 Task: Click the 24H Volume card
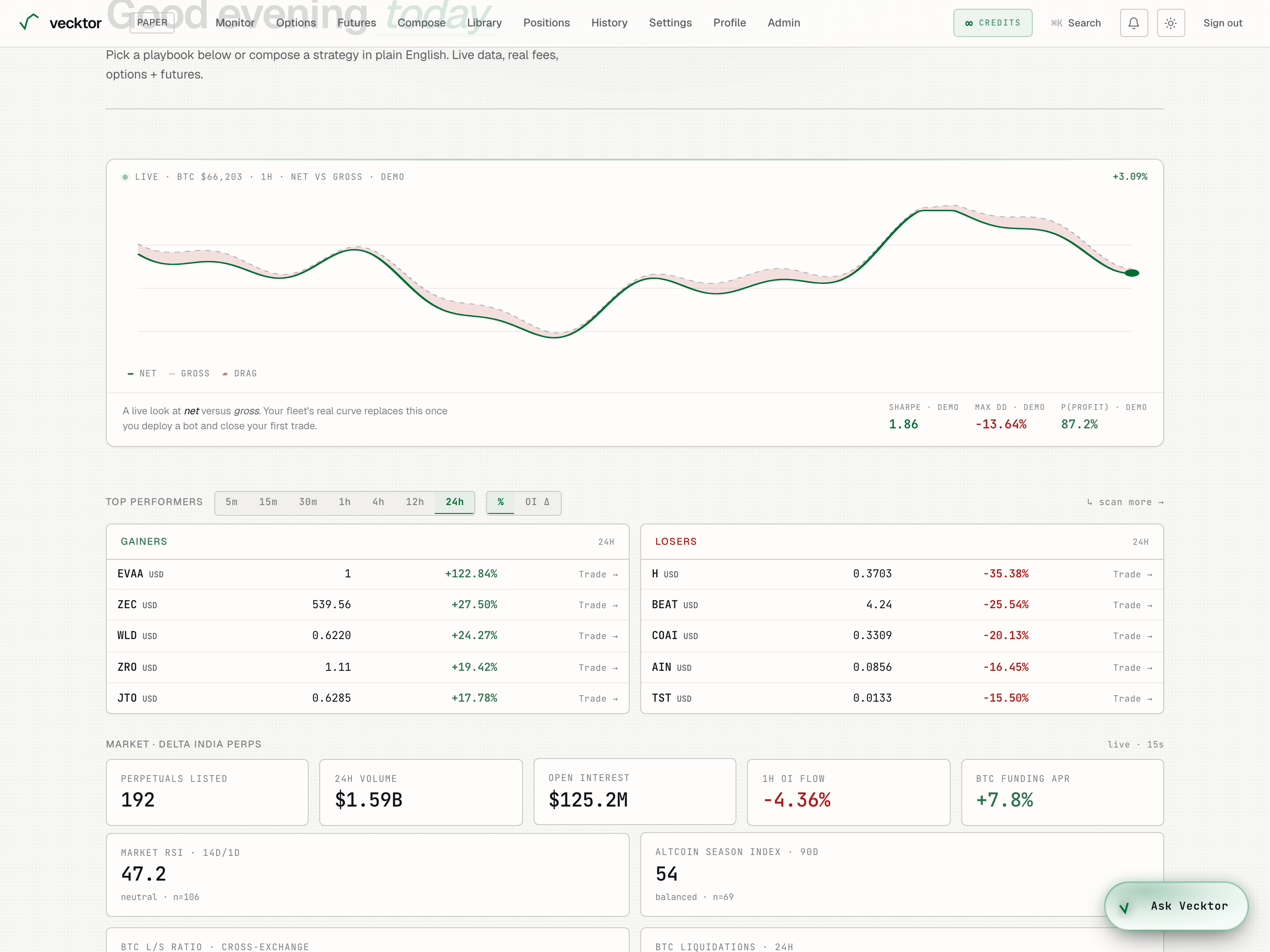pos(421,792)
